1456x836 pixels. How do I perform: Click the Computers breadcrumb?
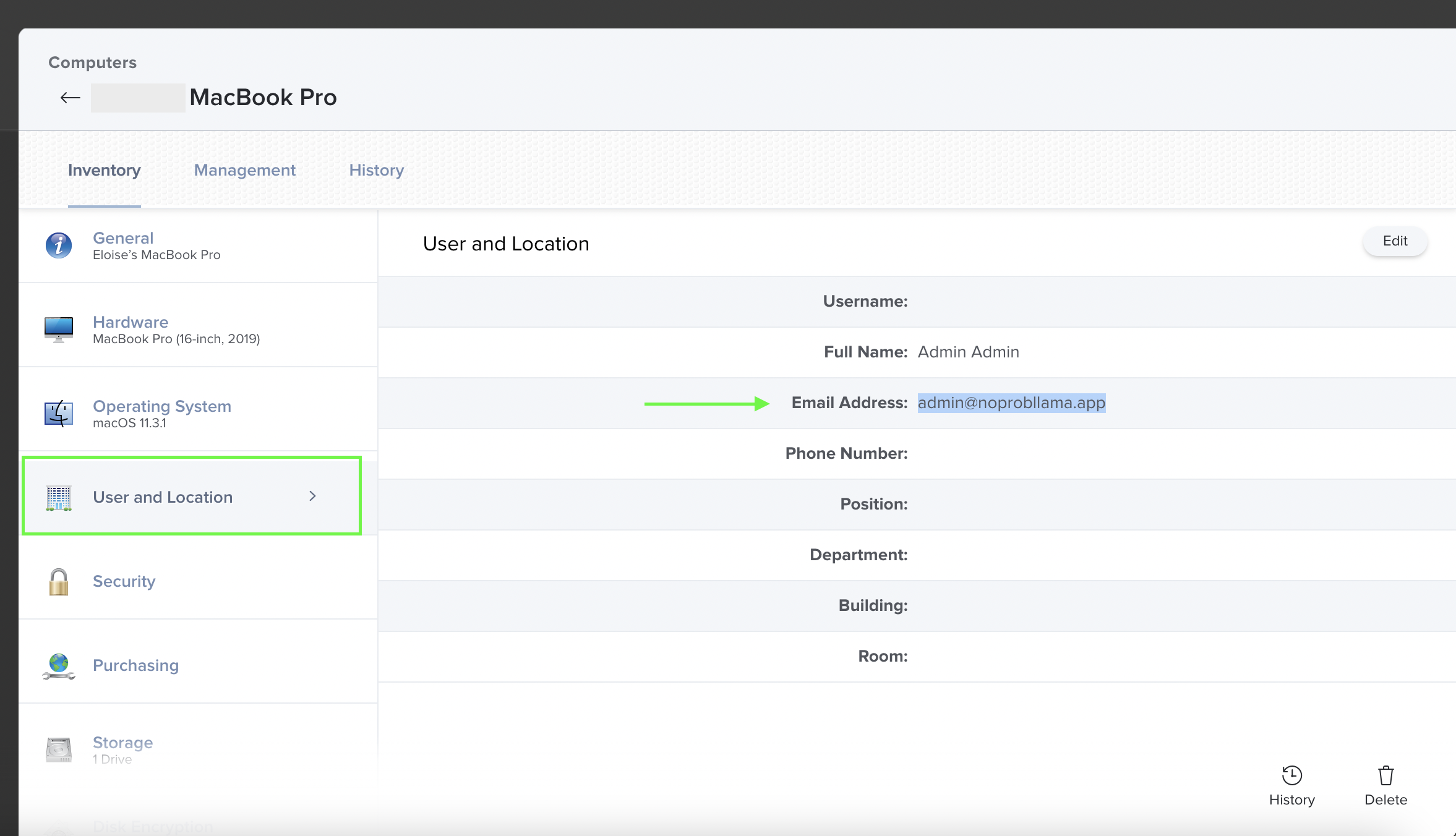tap(92, 62)
